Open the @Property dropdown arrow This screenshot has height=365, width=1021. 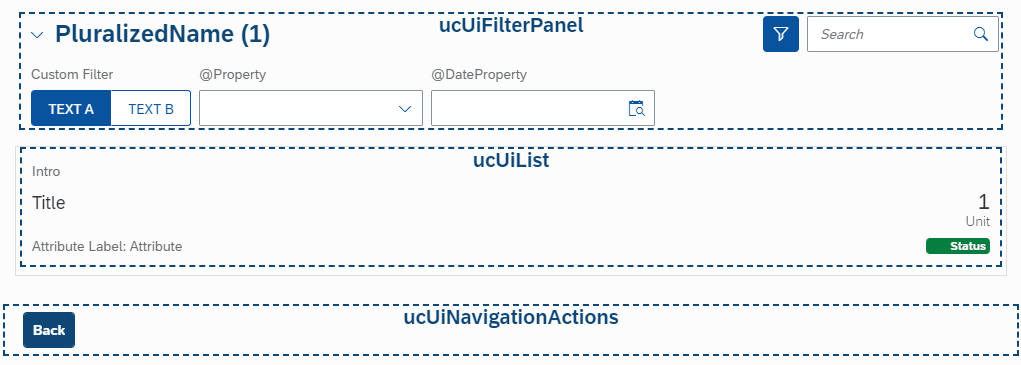(405, 109)
